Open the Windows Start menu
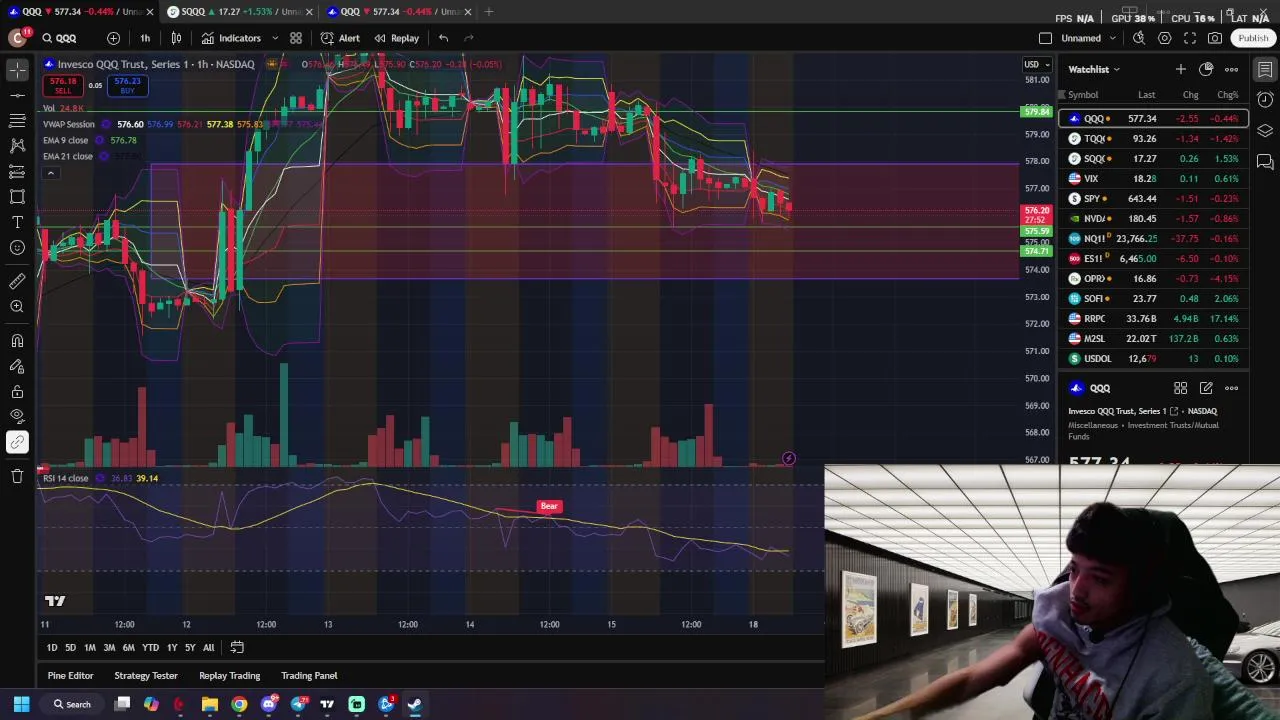 pyautogui.click(x=21, y=704)
